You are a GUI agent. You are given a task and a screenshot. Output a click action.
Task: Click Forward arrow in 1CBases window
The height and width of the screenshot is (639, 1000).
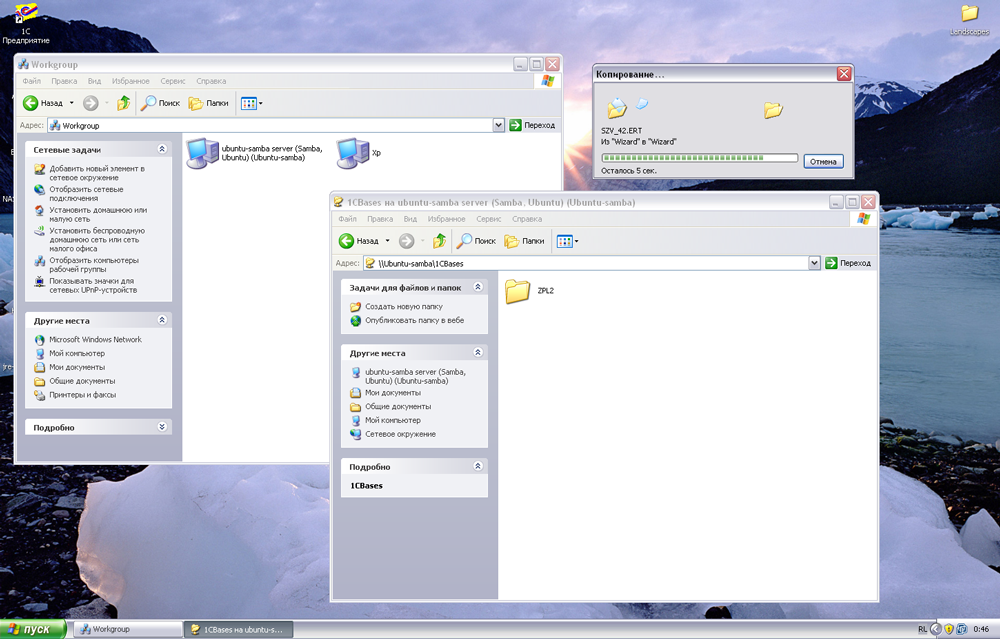(406, 240)
